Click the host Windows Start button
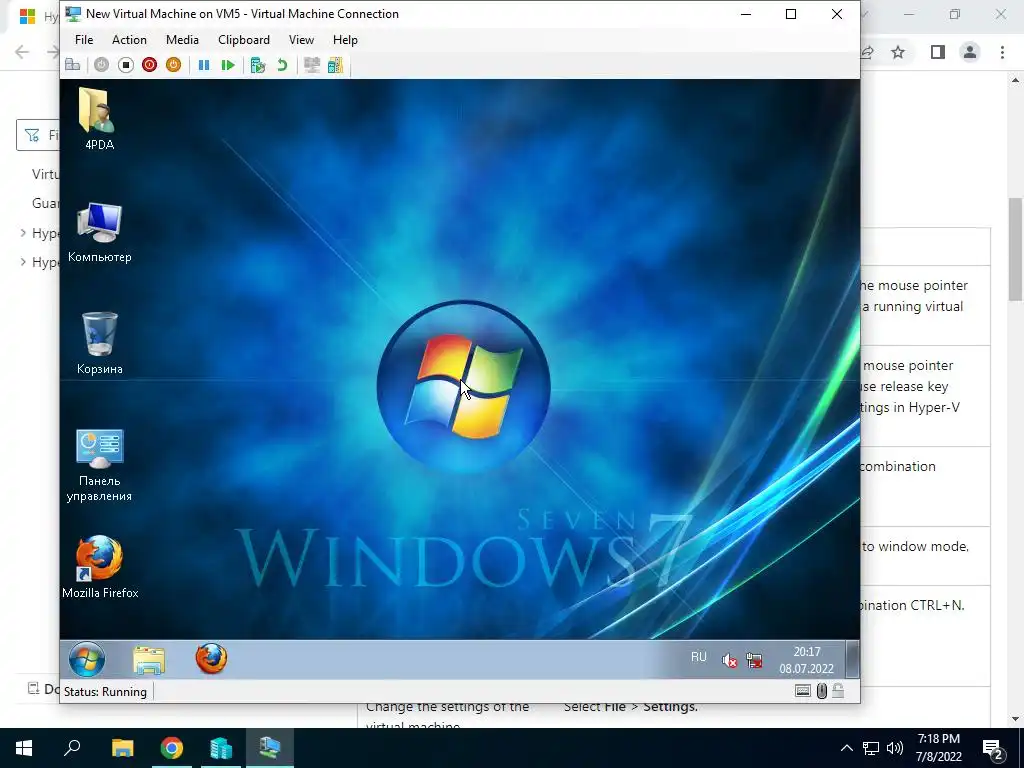Screen dimensions: 1024x768 coord(24,748)
